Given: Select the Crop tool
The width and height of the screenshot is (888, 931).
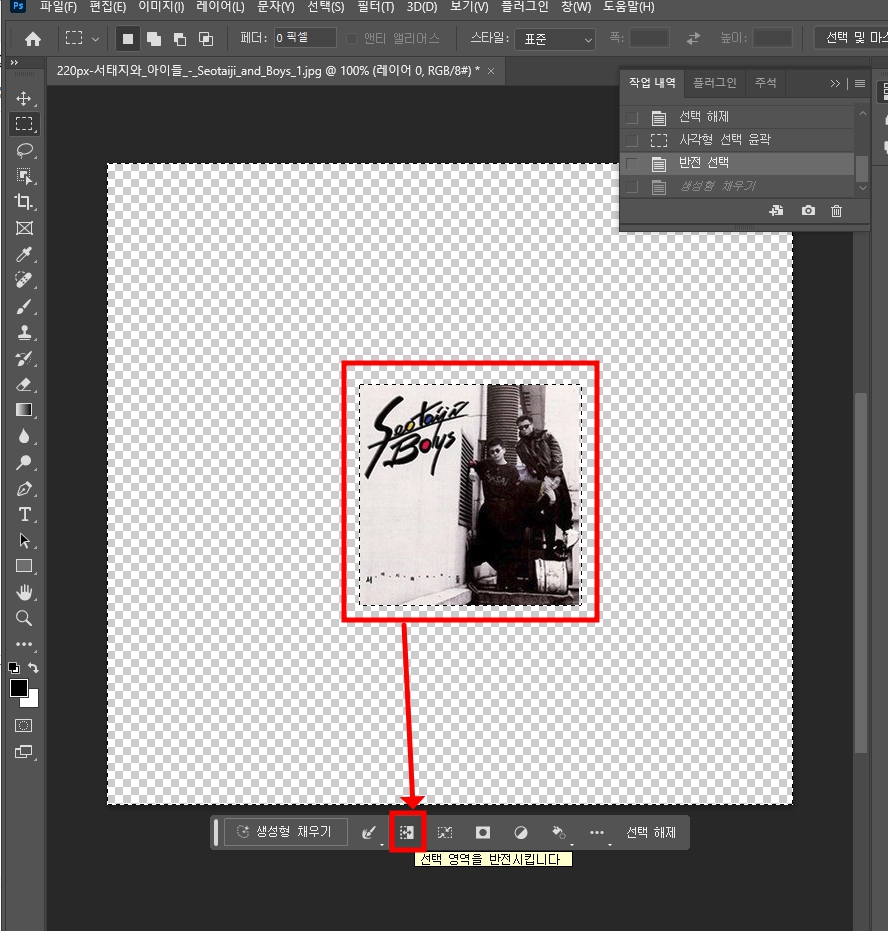Looking at the screenshot, I should click(24, 202).
